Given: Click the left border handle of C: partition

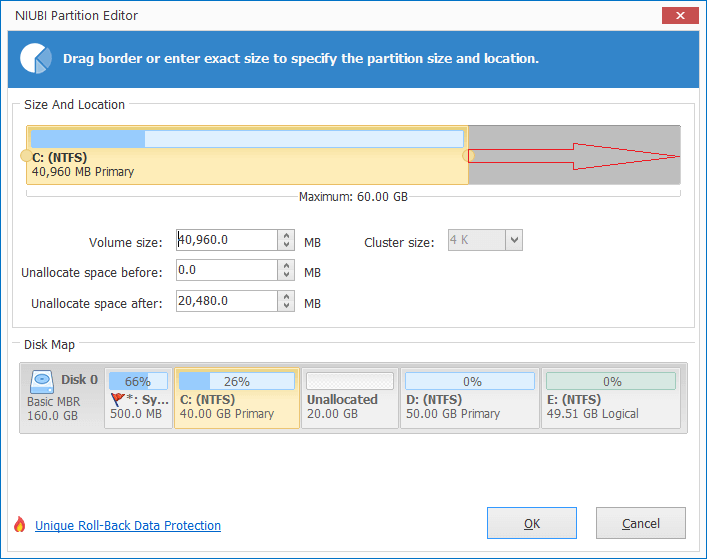Looking at the screenshot, I should click(25, 156).
